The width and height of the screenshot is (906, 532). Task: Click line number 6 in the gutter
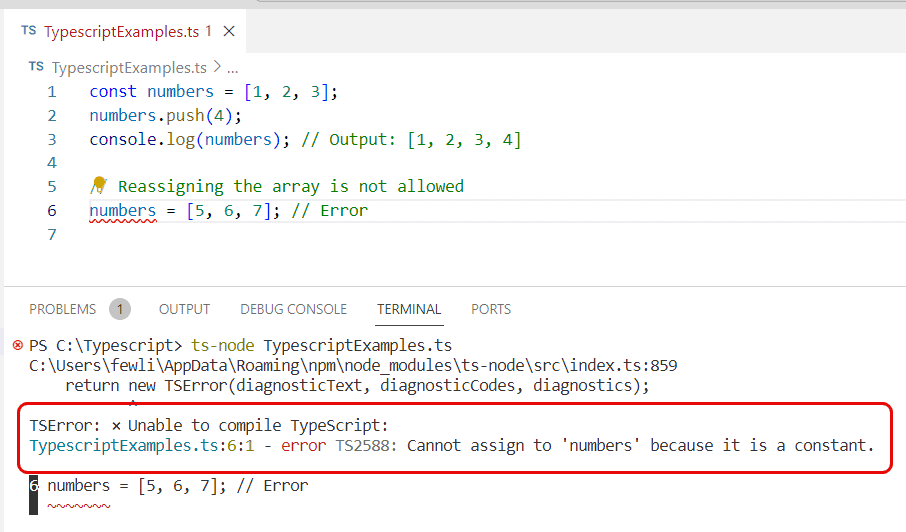pyautogui.click(x=52, y=210)
